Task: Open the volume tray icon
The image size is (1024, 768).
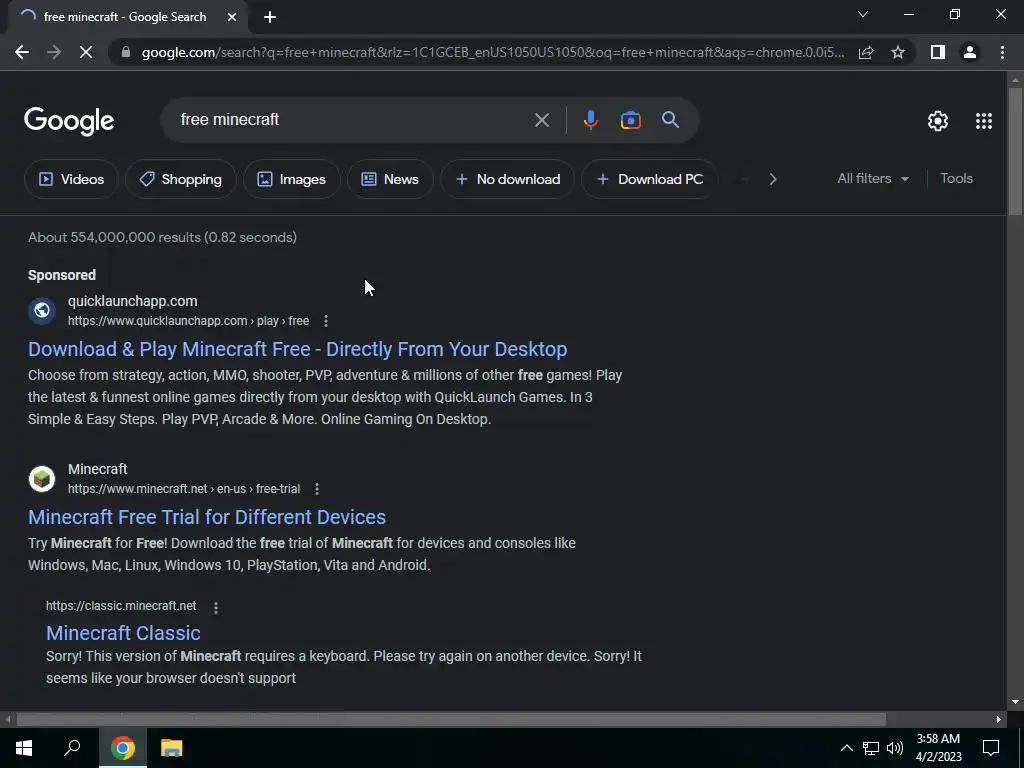Action: pos(895,748)
